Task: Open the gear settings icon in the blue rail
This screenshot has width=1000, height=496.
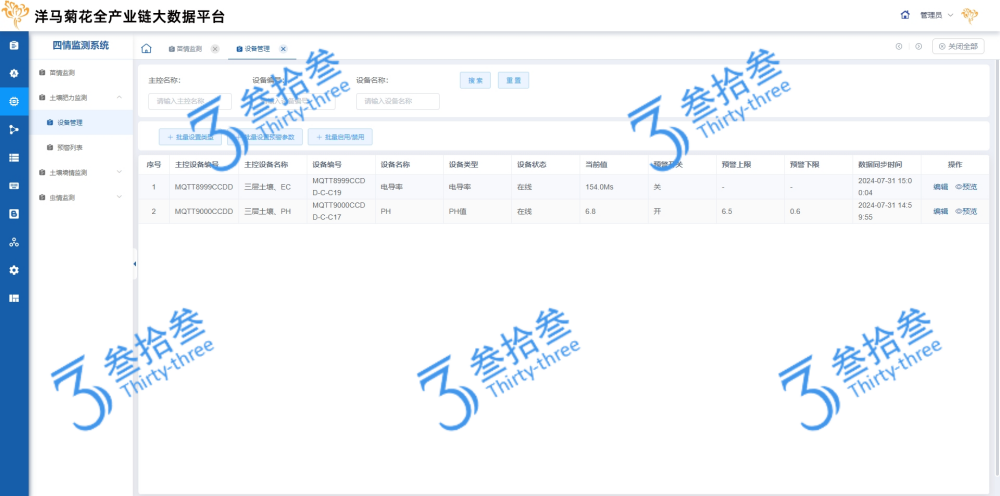Action: 14,270
